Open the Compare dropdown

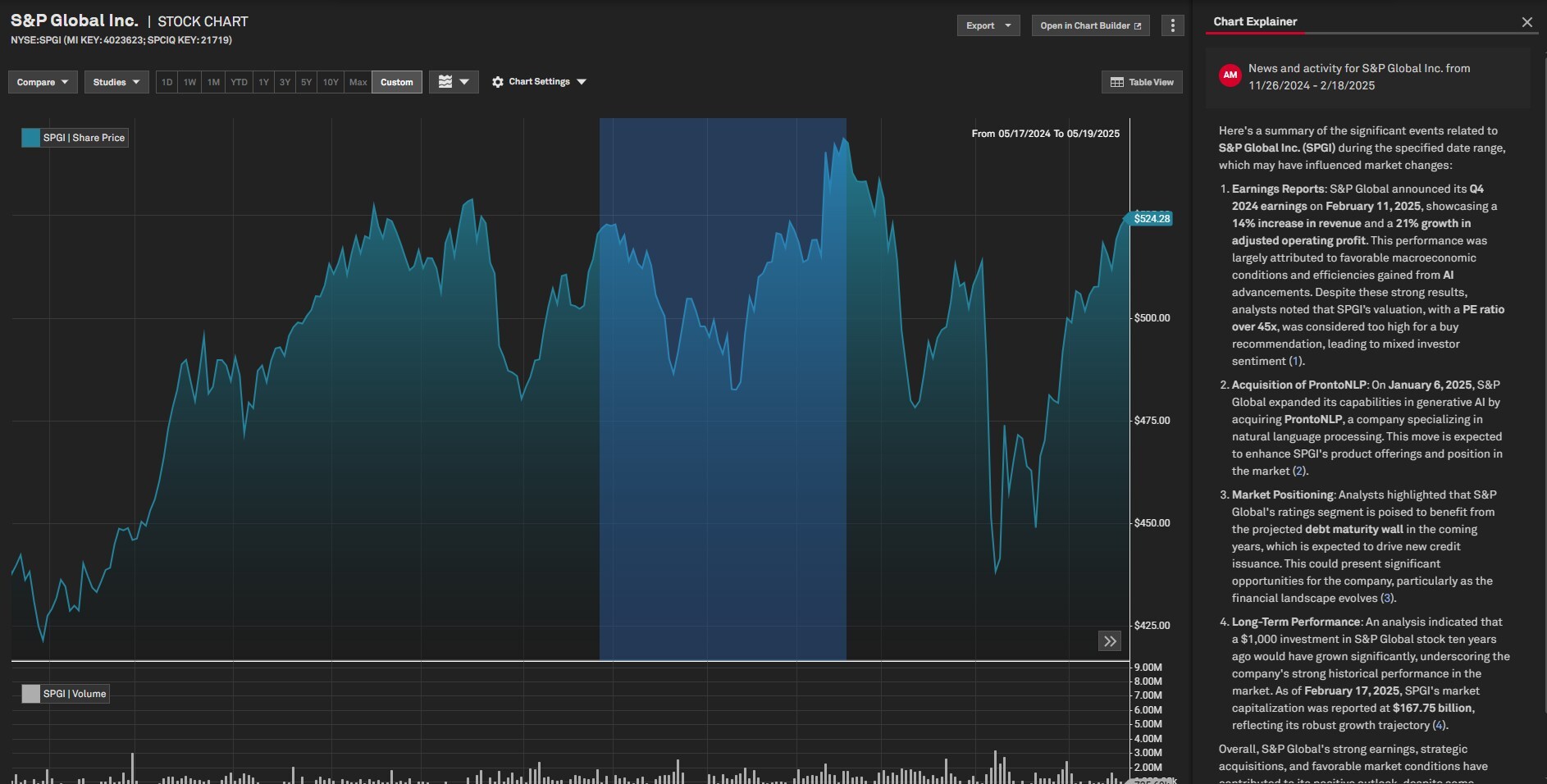[x=43, y=82]
